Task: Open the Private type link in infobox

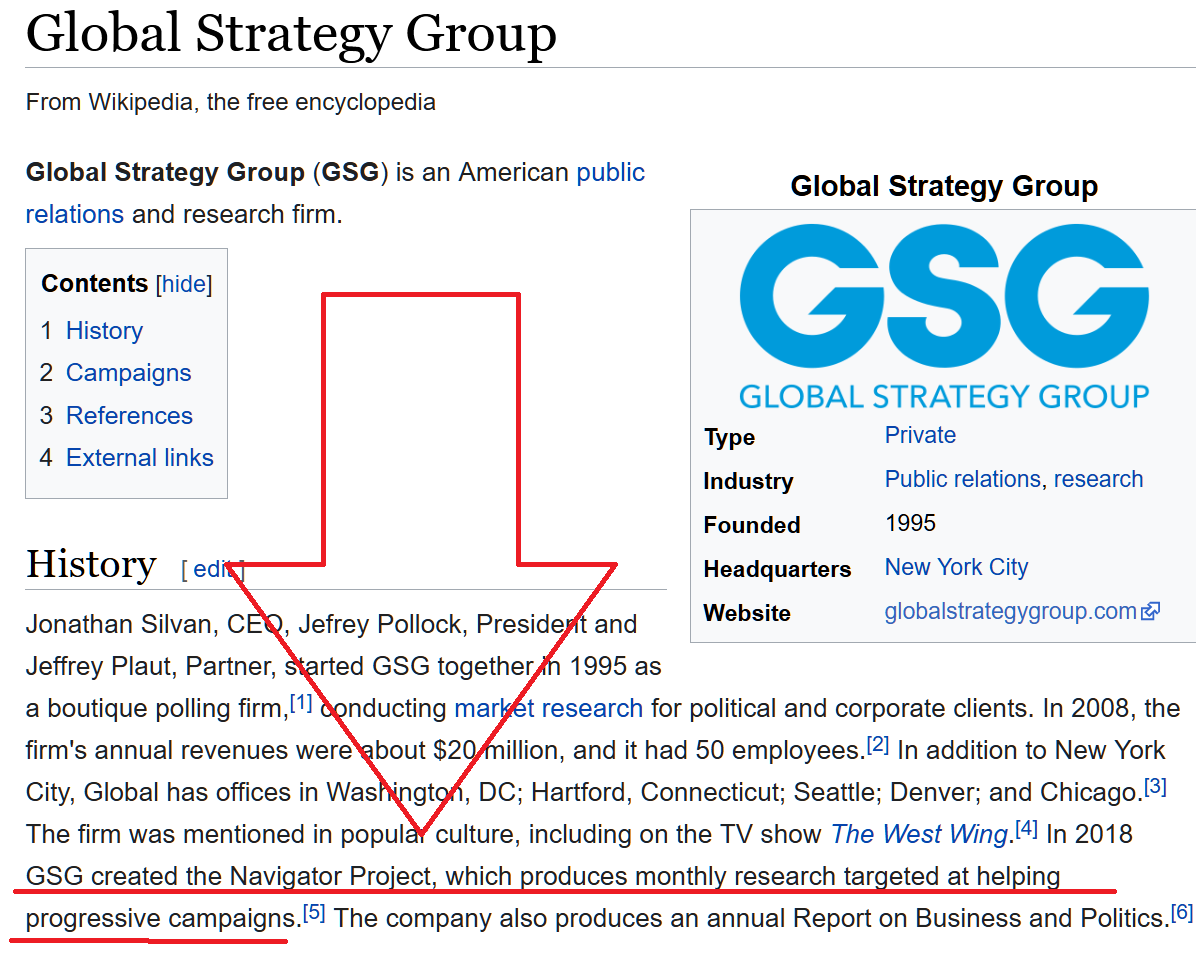Action: tap(920, 435)
